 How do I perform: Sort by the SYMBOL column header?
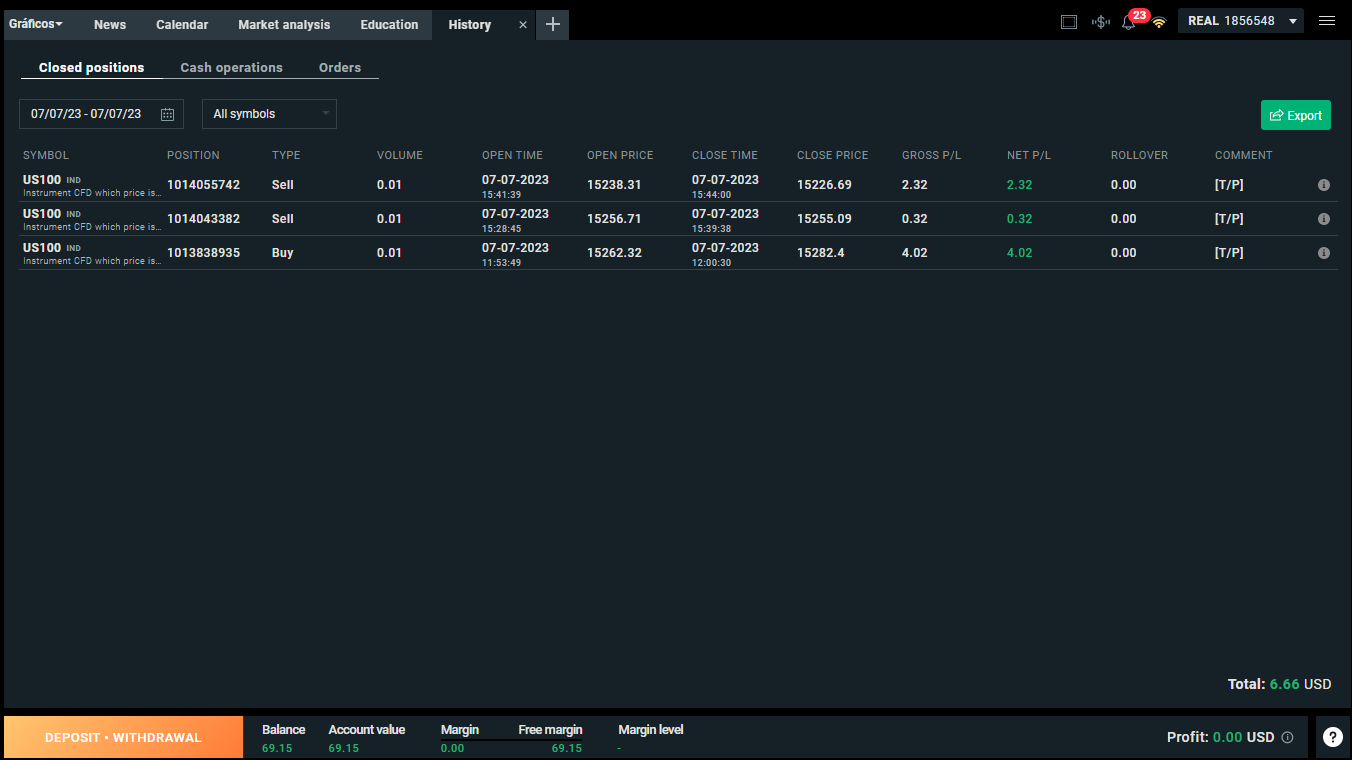point(46,155)
